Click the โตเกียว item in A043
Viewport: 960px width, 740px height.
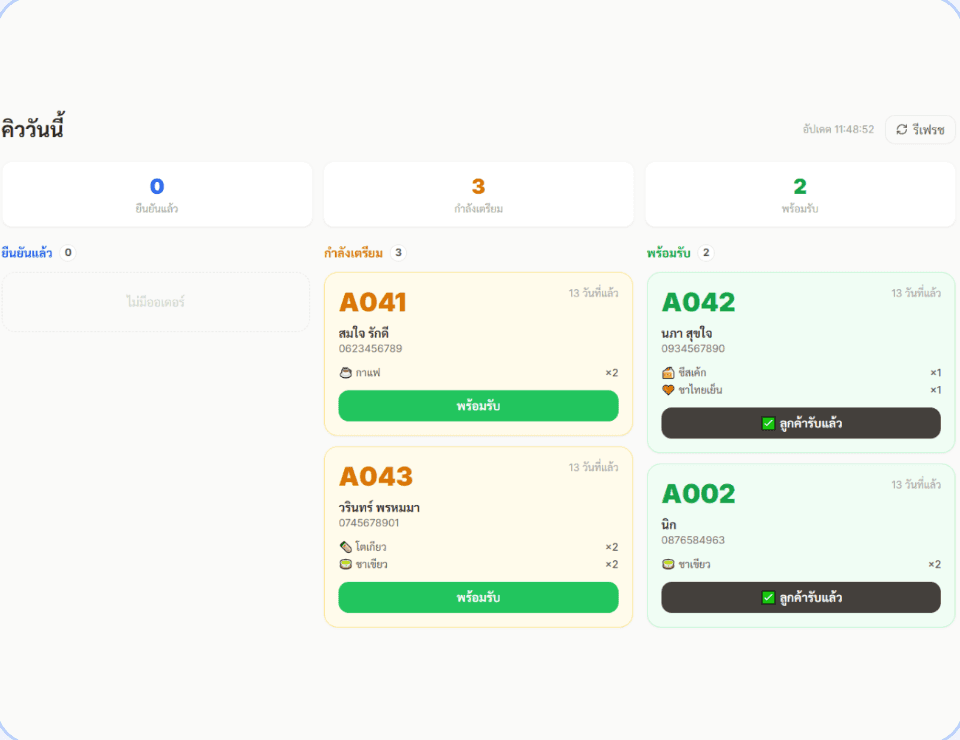pyautogui.click(x=371, y=547)
